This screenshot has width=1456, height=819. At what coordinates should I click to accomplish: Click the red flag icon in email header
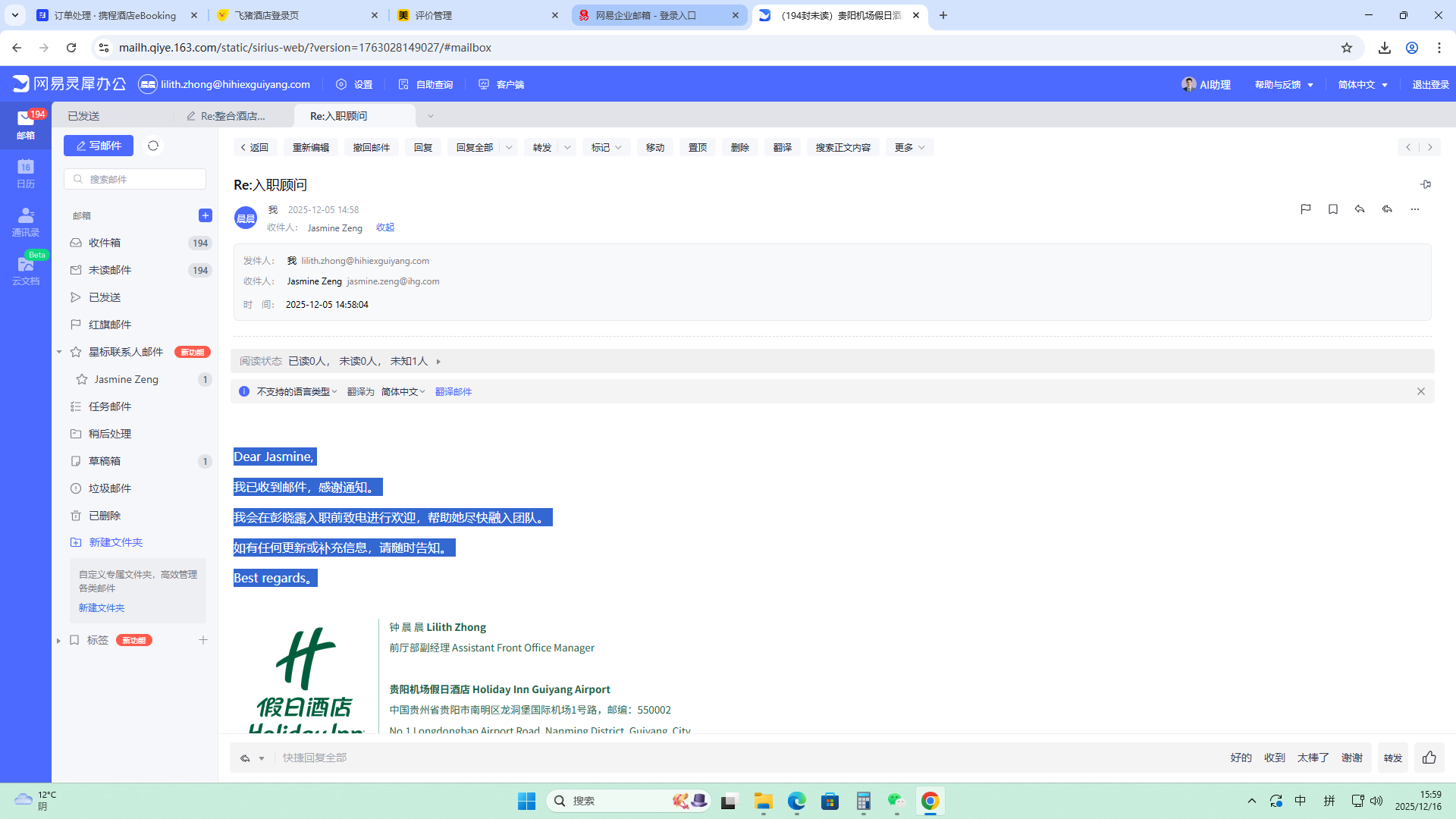tap(1305, 209)
